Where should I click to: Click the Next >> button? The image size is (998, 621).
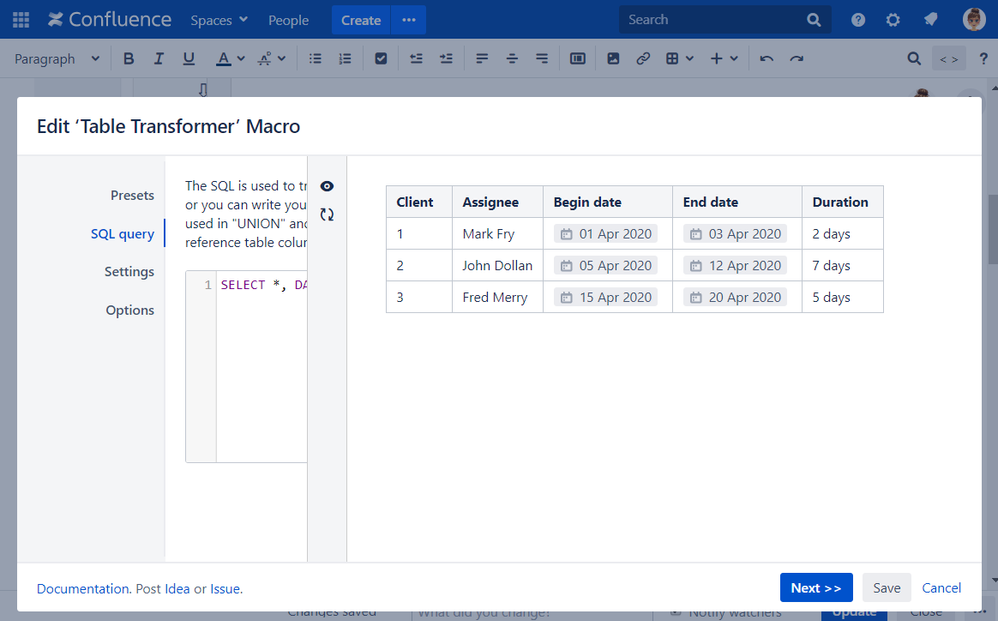click(x=816, y=588)
